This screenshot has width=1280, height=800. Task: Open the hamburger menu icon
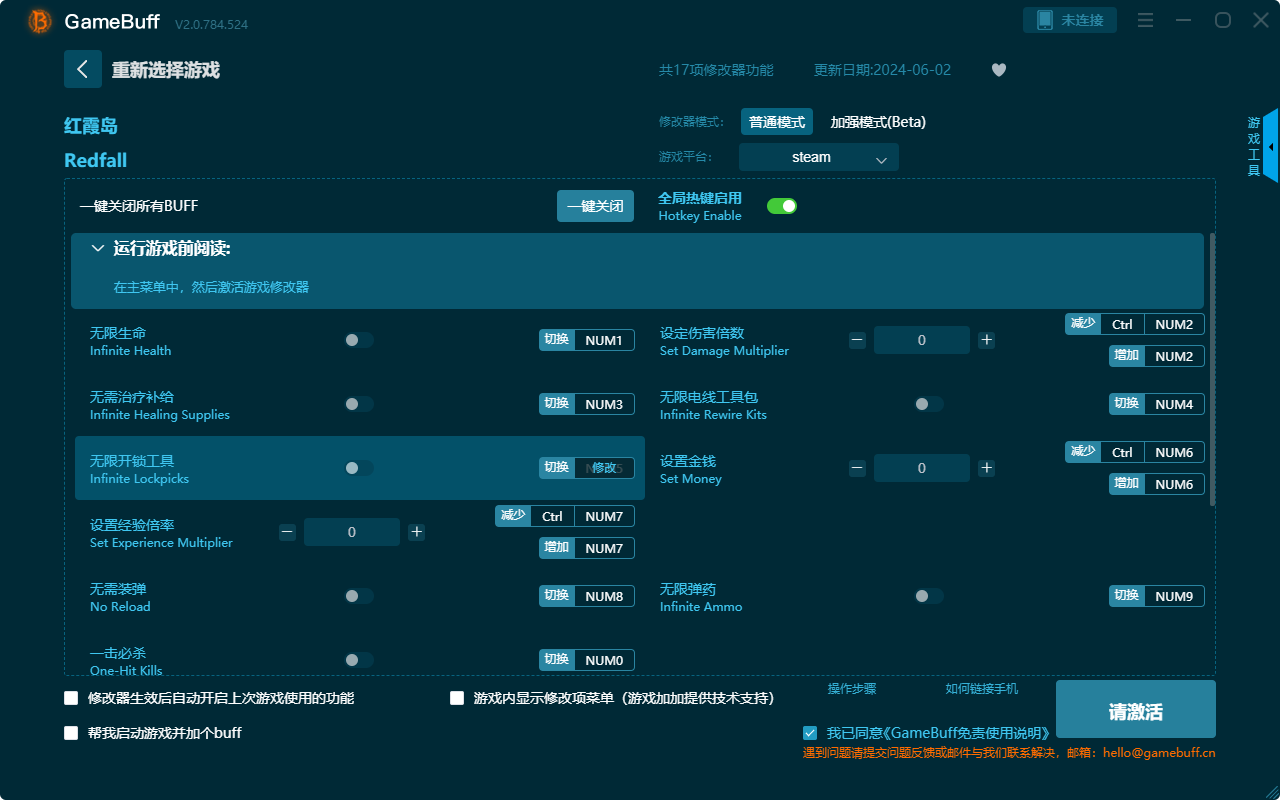1146,20
